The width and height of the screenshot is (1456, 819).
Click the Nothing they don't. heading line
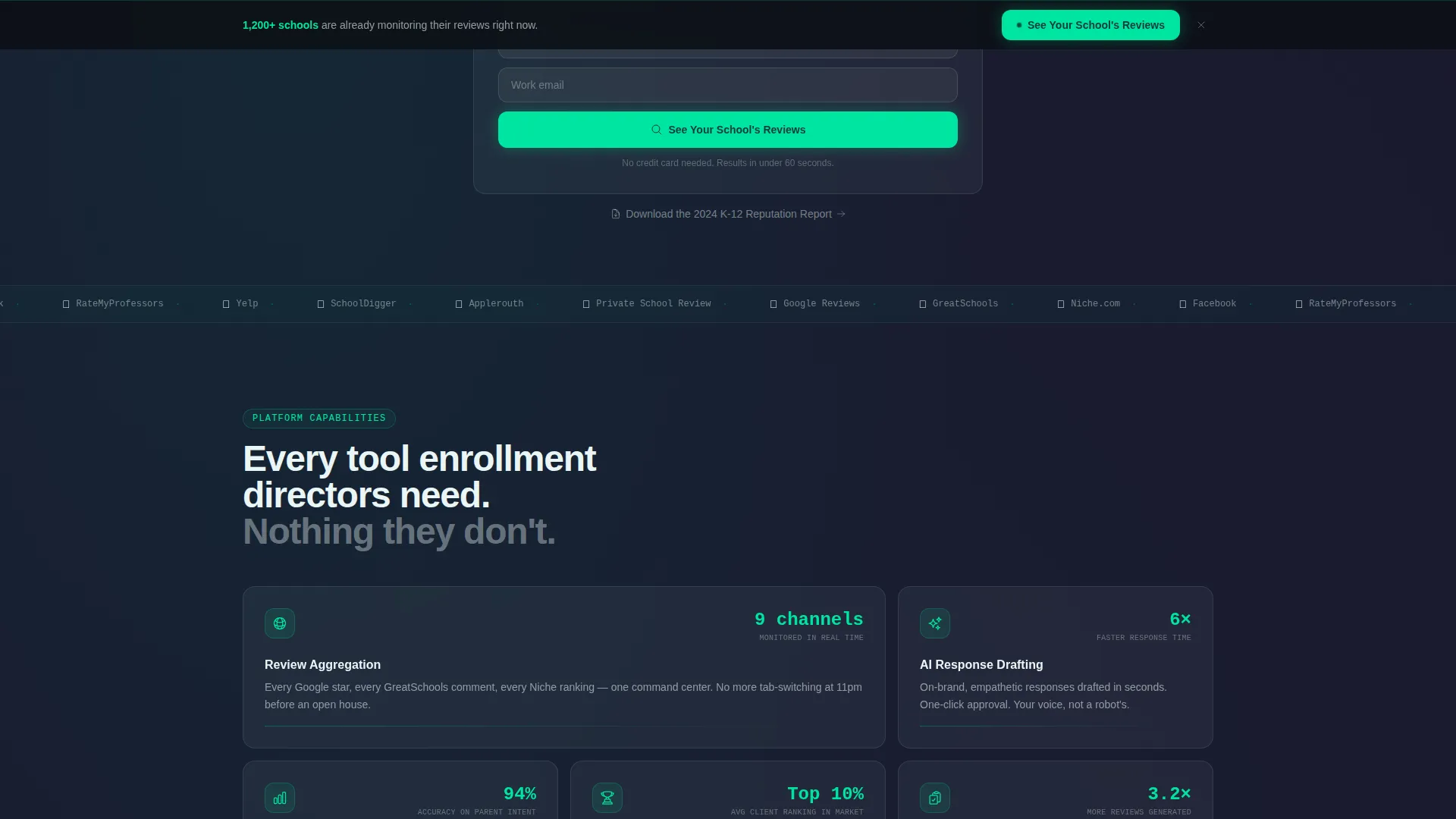tap(399, 532)
